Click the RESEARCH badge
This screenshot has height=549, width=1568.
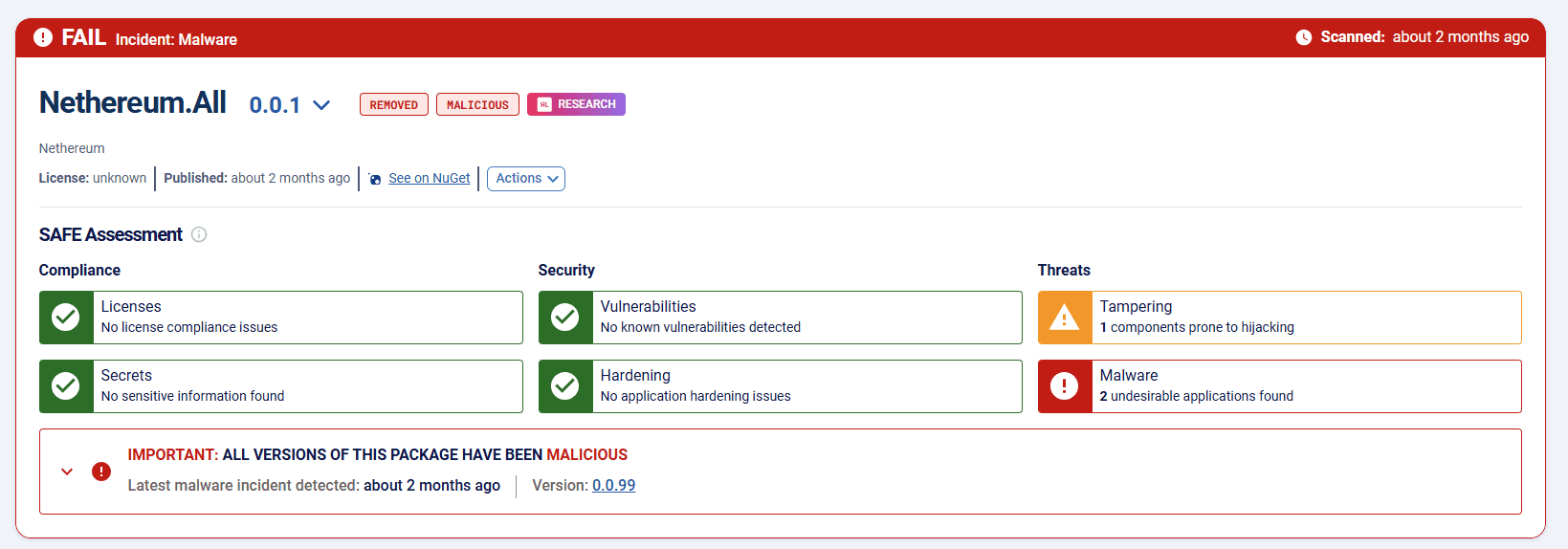click(576, 104)
